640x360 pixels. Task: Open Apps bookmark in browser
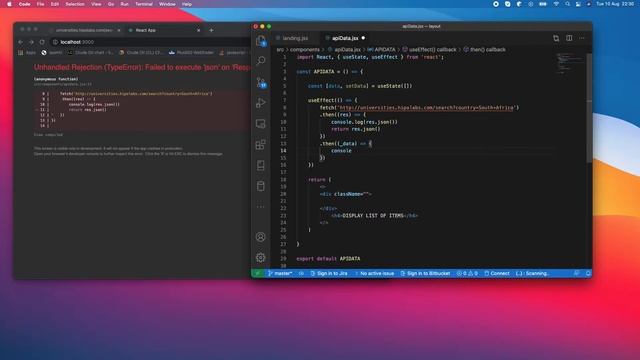(27, 53)
